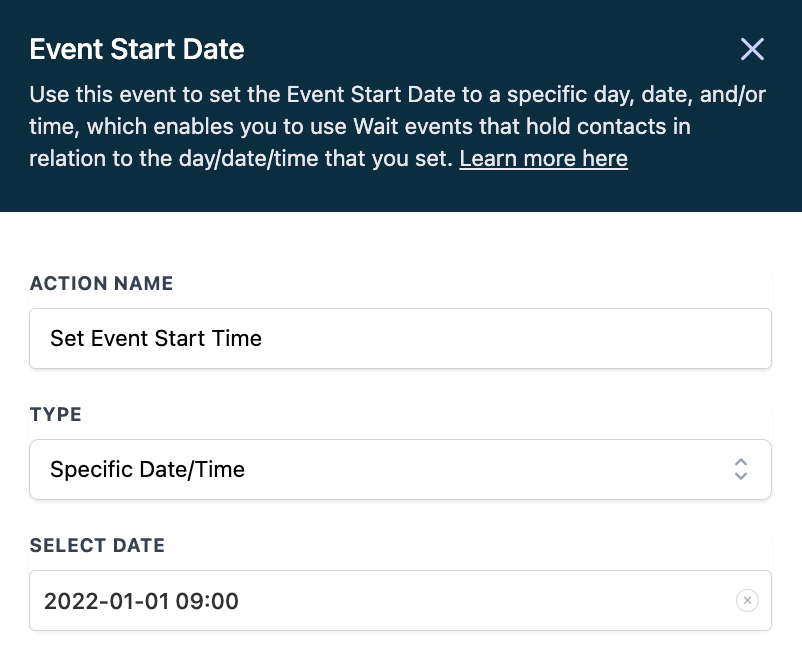Select the "Specific Date/Time" option text
The height and width of the screenshot is (664, 802).
click(147, 469)
